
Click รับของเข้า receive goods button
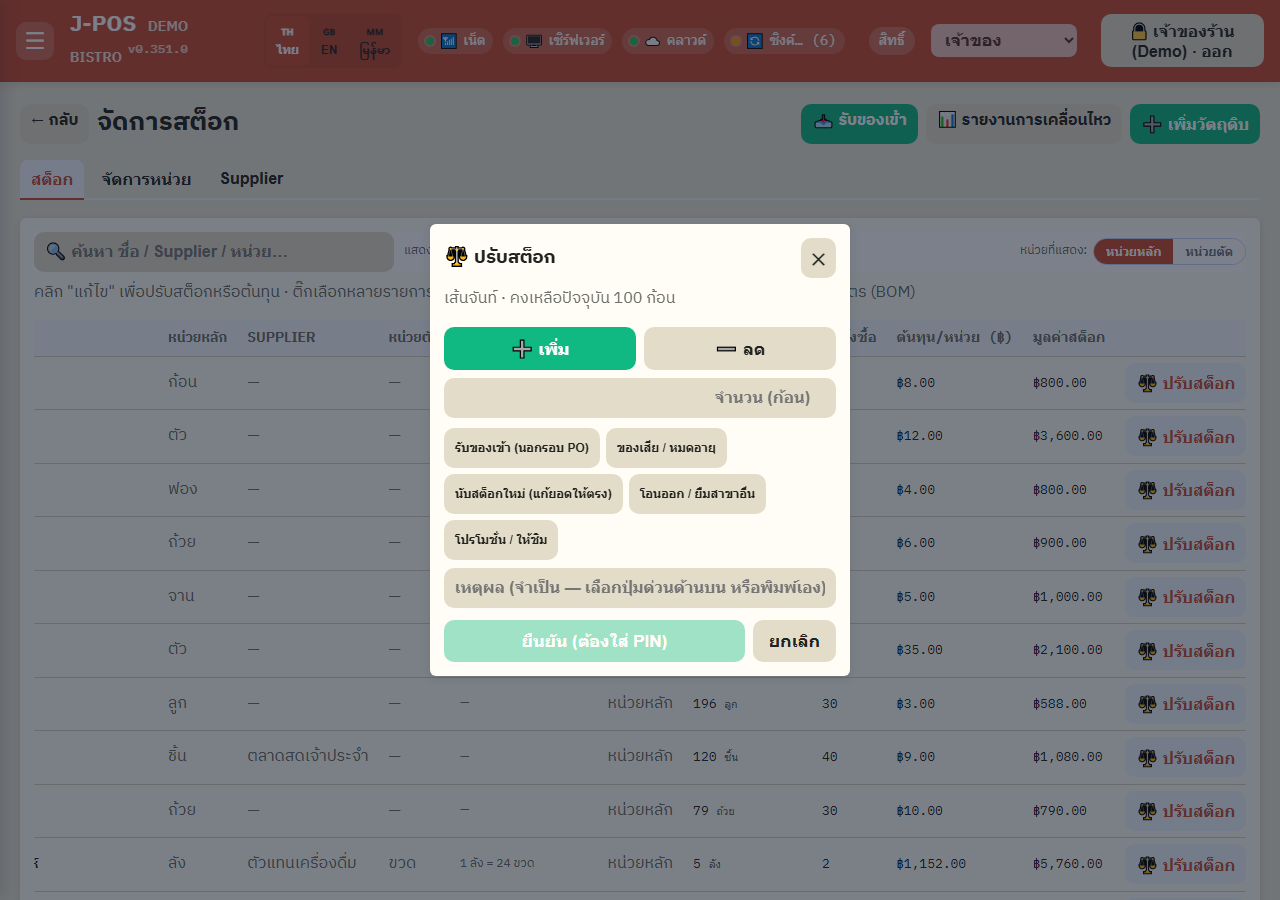point(859,123)
